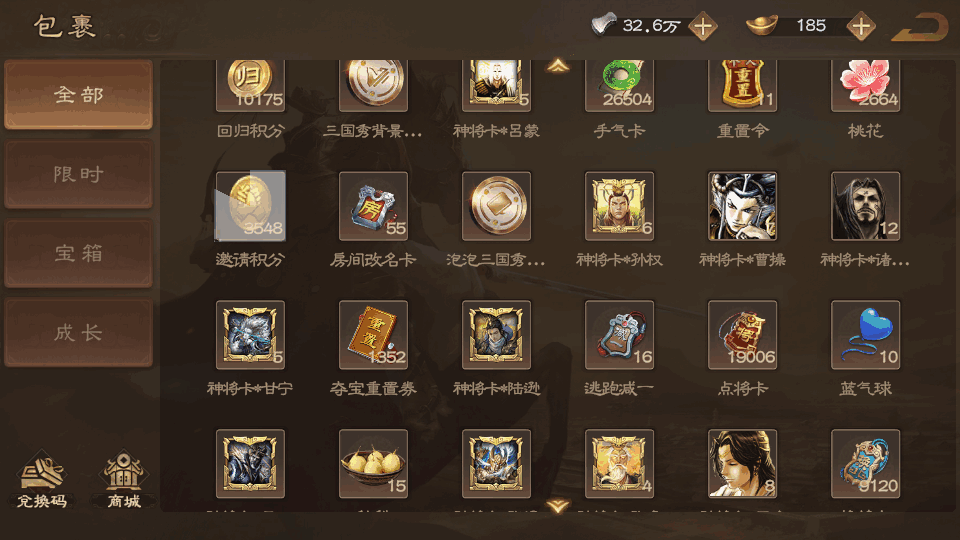
Task: Select the 夺宝重置券 book item
Action: coord(373,335)
